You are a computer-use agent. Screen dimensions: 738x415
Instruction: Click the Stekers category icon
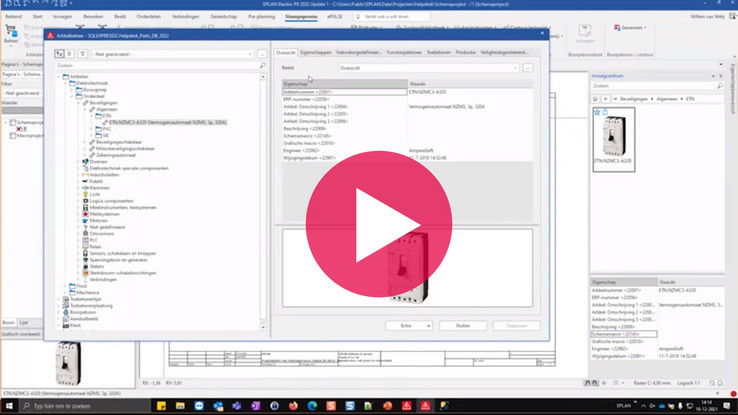[85, 266]
